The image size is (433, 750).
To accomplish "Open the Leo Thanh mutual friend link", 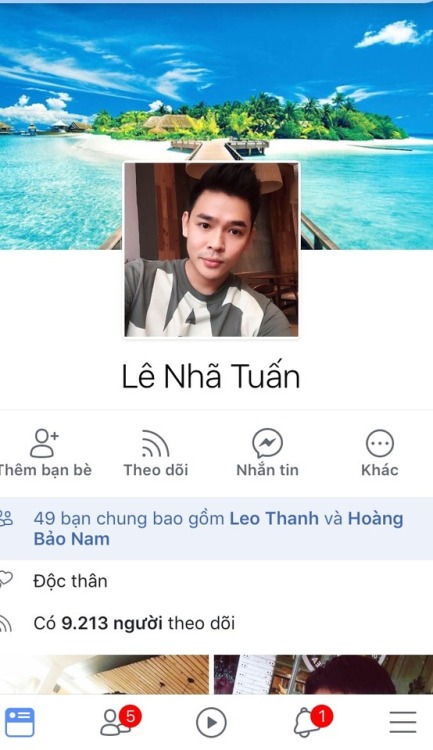I will click(x=274, y=518).
